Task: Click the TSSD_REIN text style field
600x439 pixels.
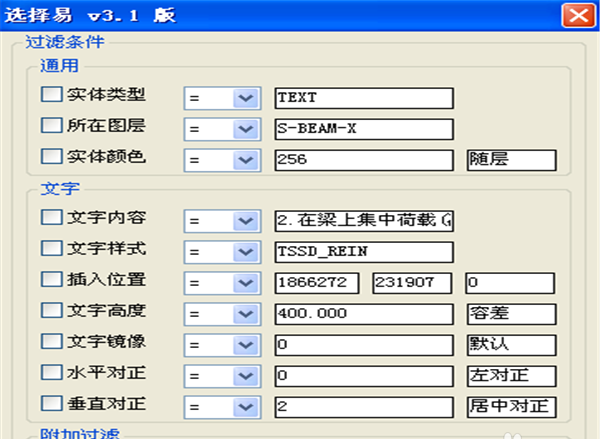Action: (x=364, y=251)
